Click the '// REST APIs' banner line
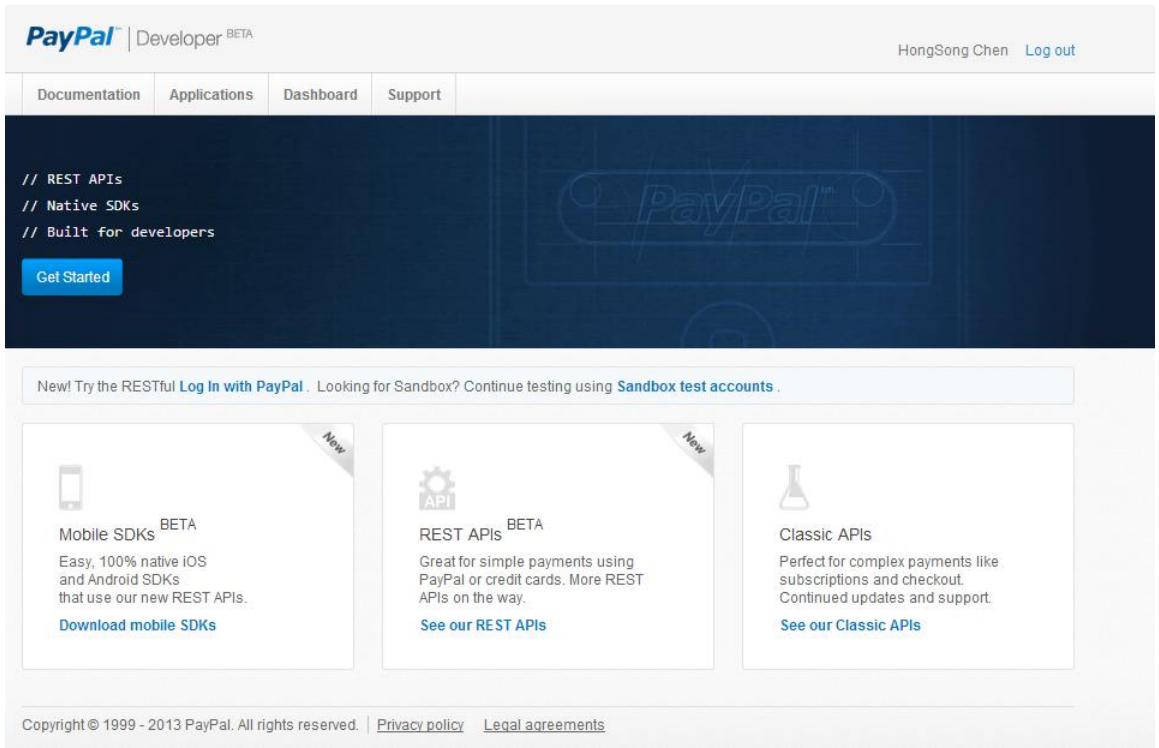 pyautogui.click(x=72, y=179)
